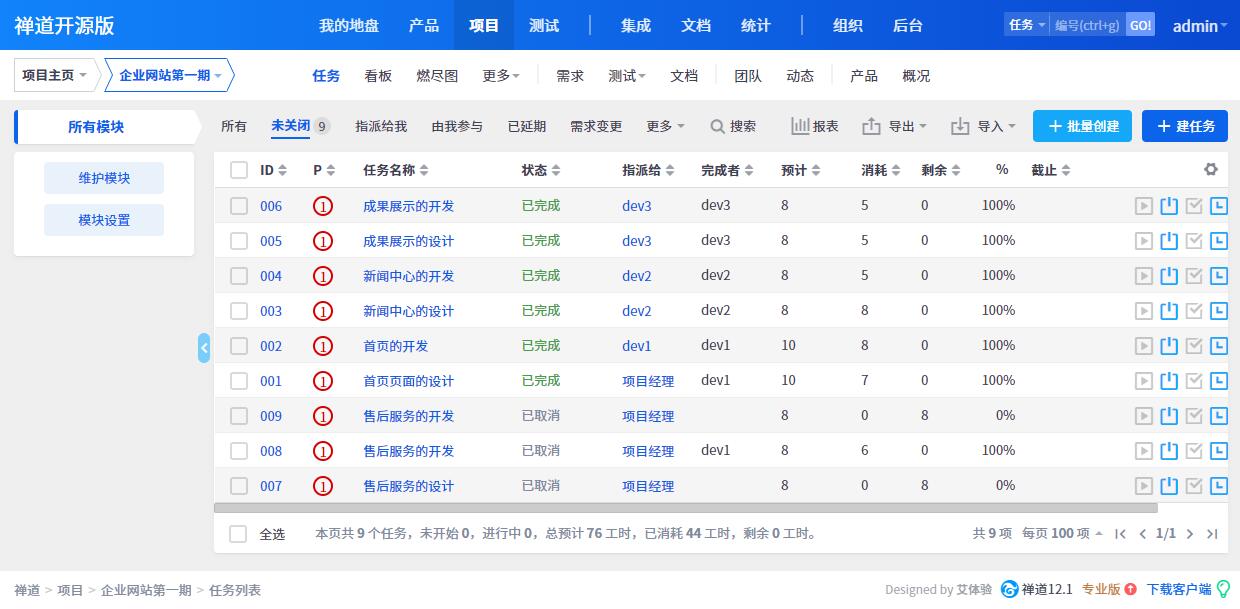Open the 企业网站第一期 project dropdown
The height and width of the screenshot is (609, 1240).
170,75
